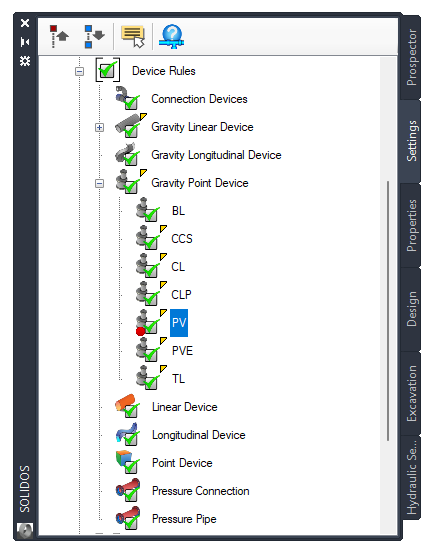Click the palette settings gear icon
Viewport: 434px width, 560px height.
point(25,61)
